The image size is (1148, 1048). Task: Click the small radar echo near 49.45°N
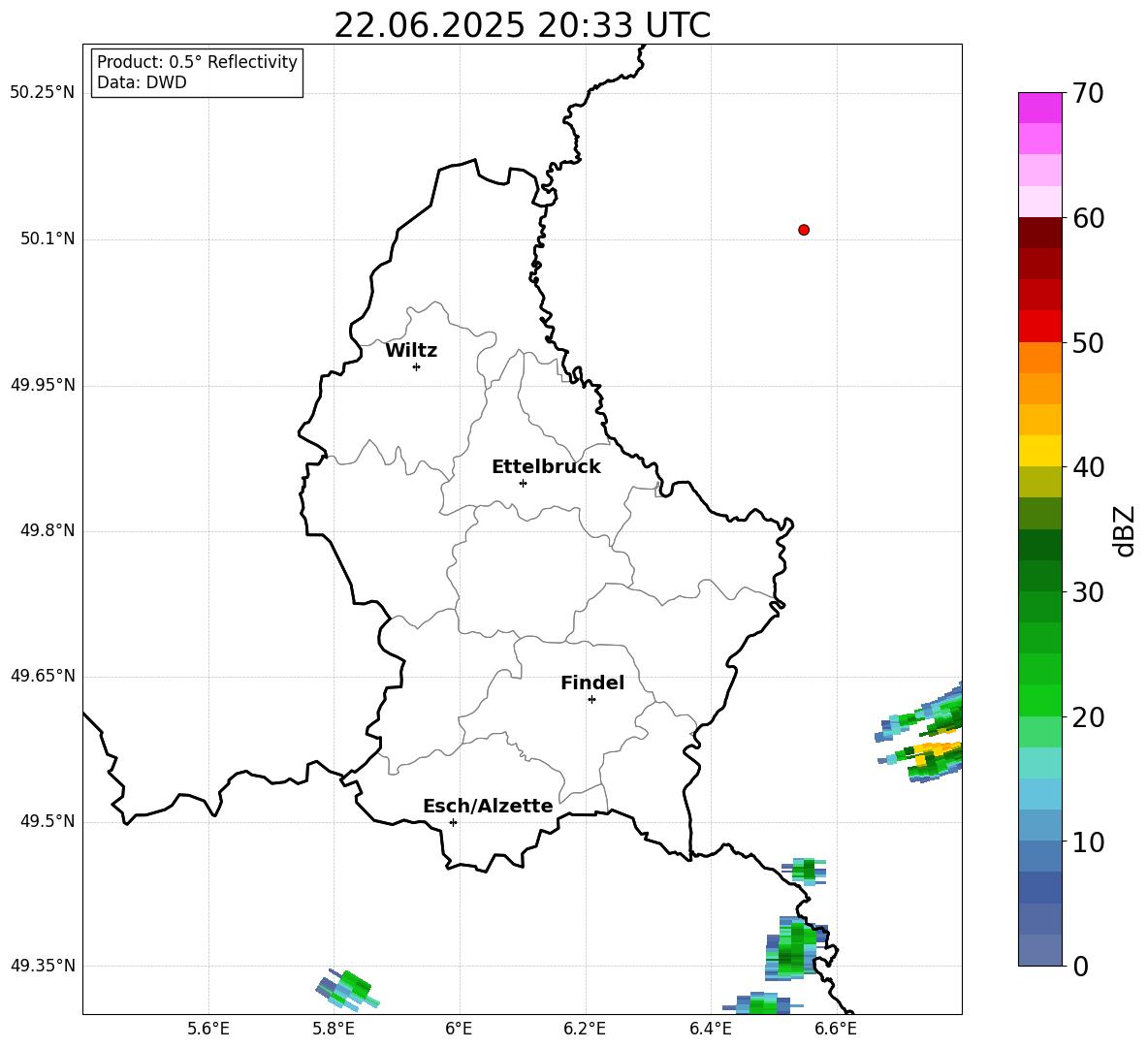[x=805, y=871]
